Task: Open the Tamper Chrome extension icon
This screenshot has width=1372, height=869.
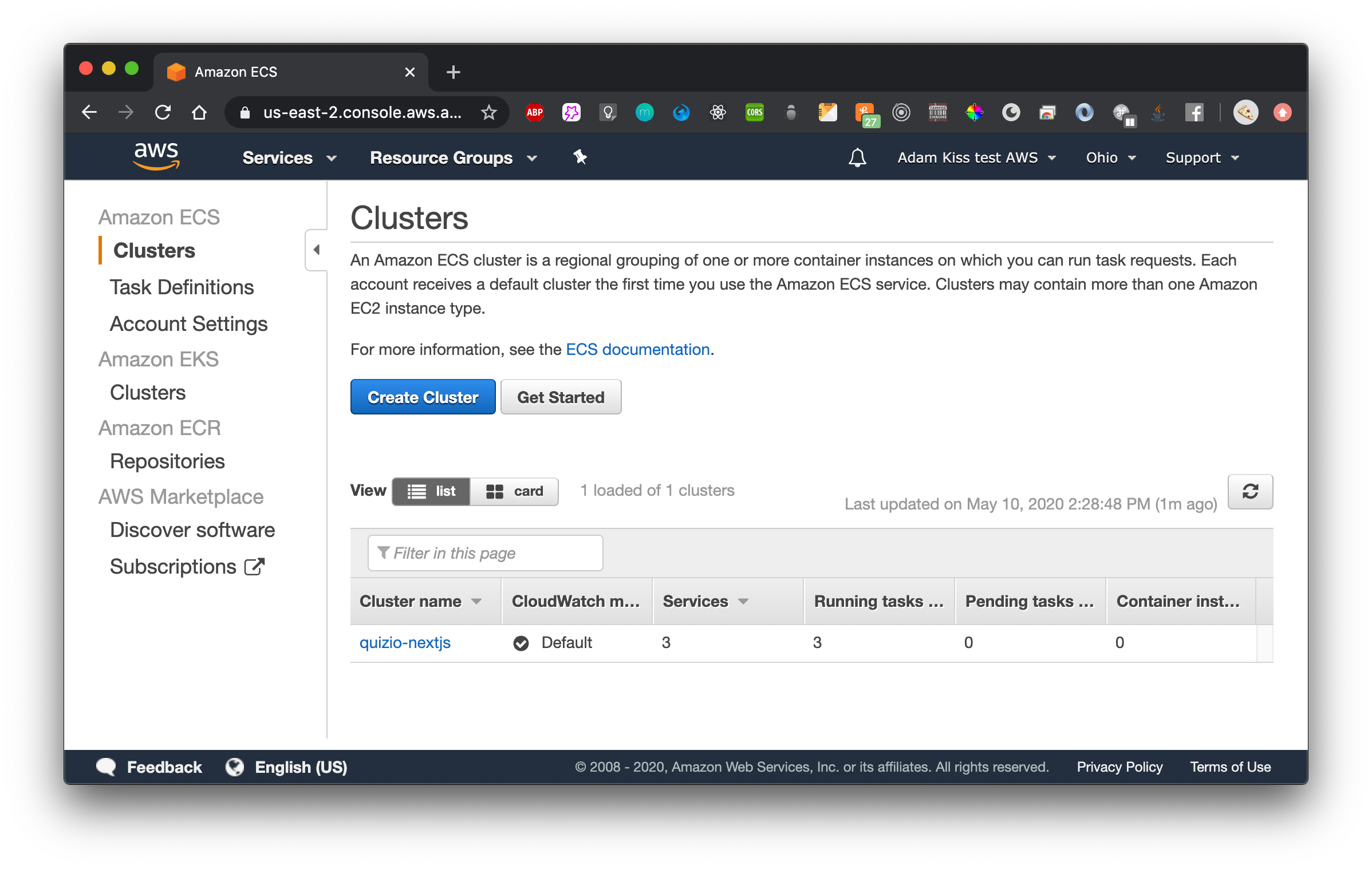Action: pos(938,112)
